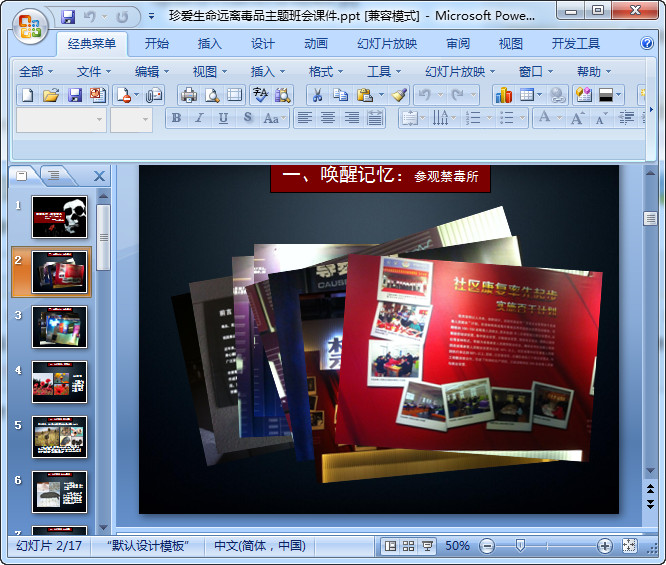The width and height of the screenshot is (666, 565).
Task: Paste with the clipboard icon
Action: pyautogui.click(x=364, y=95)
